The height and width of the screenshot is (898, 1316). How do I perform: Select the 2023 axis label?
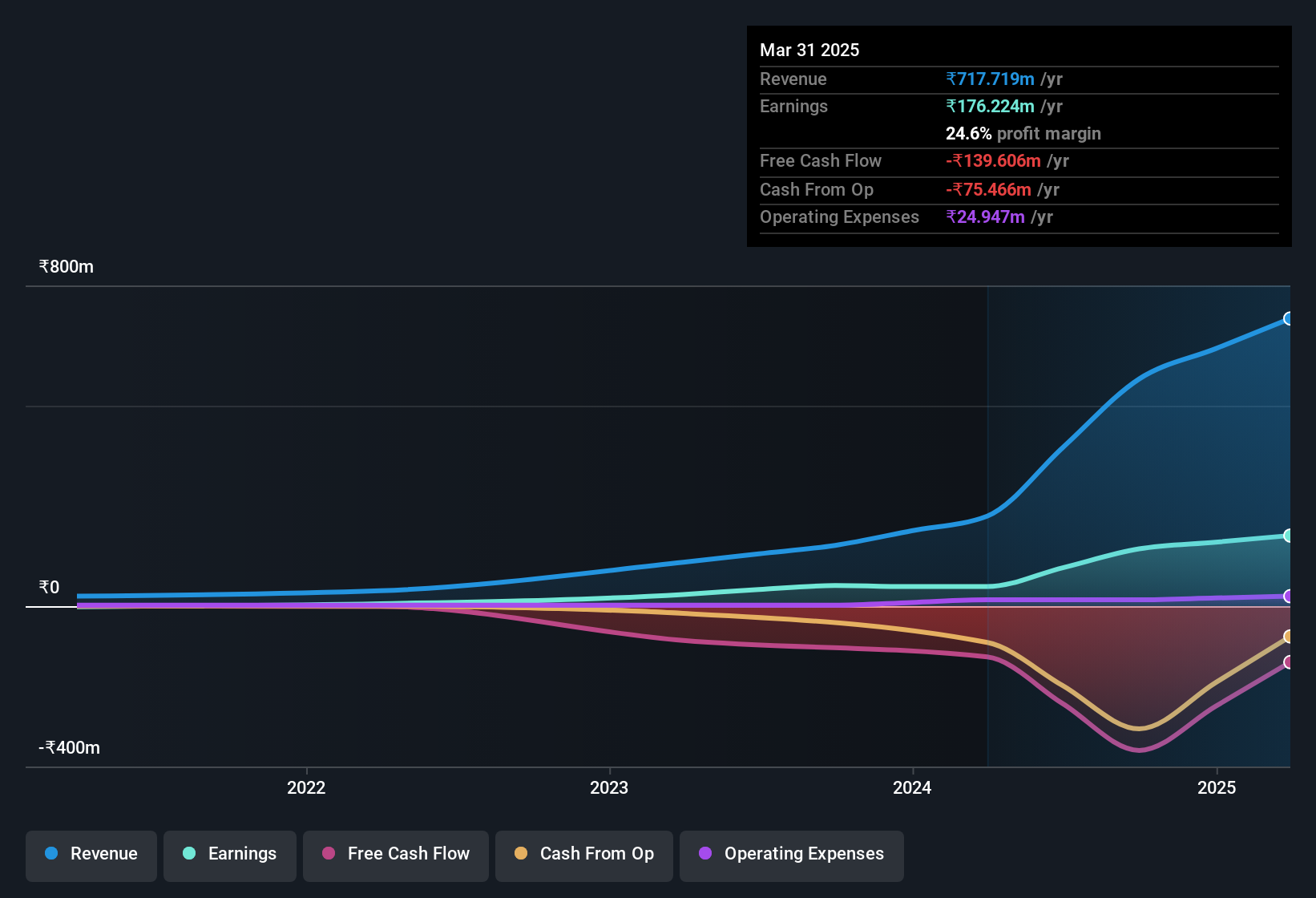(x=609, y=787)
